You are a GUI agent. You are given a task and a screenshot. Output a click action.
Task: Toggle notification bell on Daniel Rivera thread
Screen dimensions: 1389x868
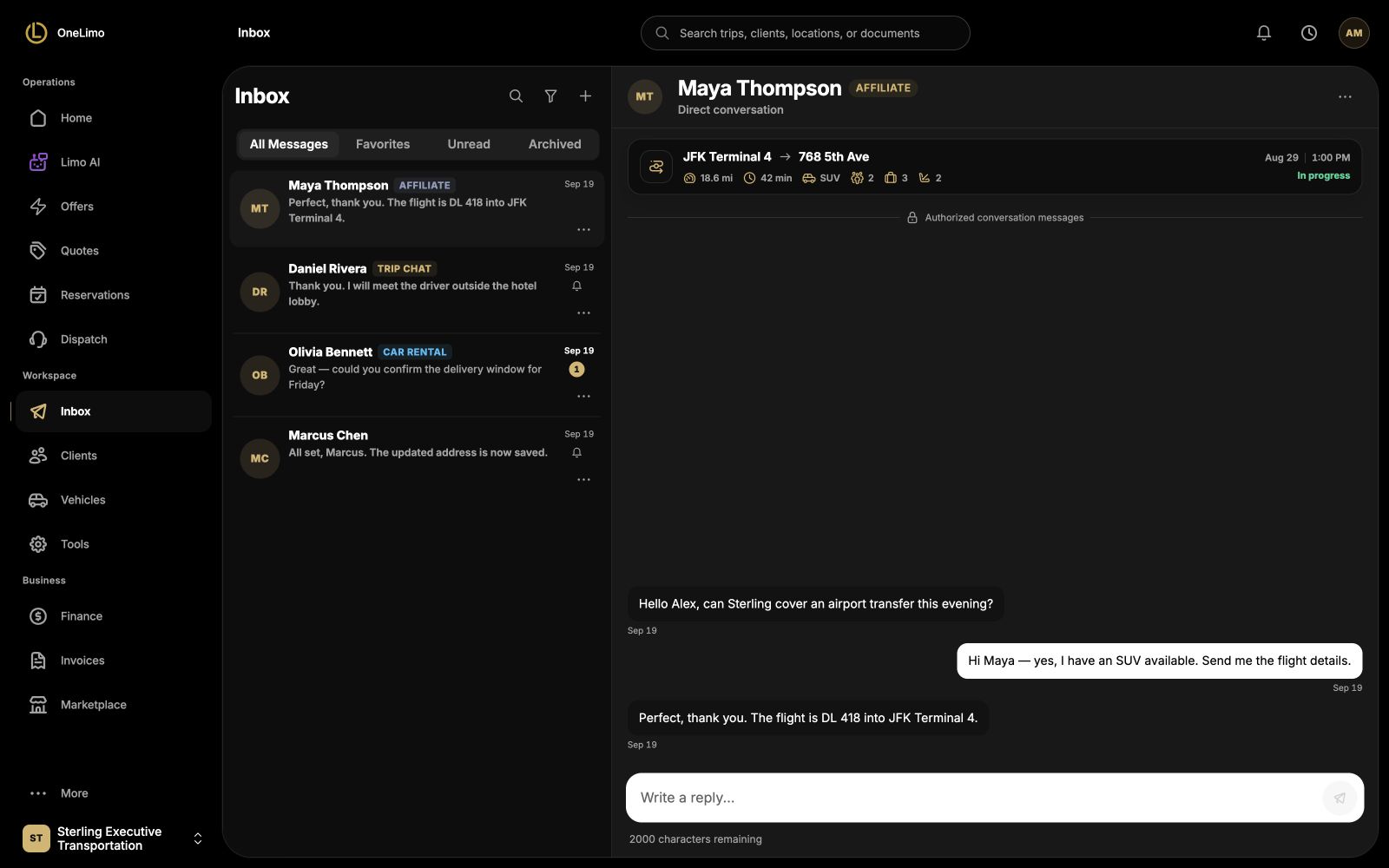(x=576, y=286)
